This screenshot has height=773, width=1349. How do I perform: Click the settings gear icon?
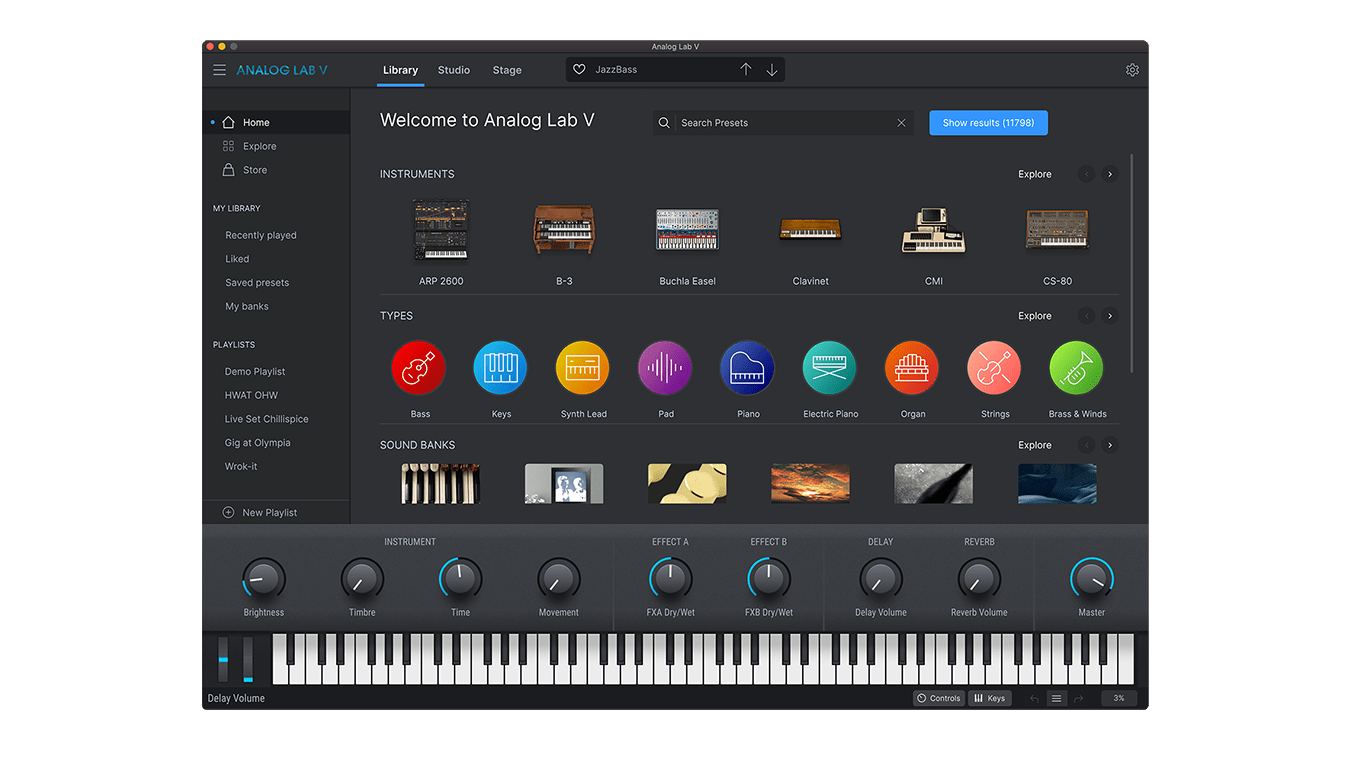[x=1132, y=70]
